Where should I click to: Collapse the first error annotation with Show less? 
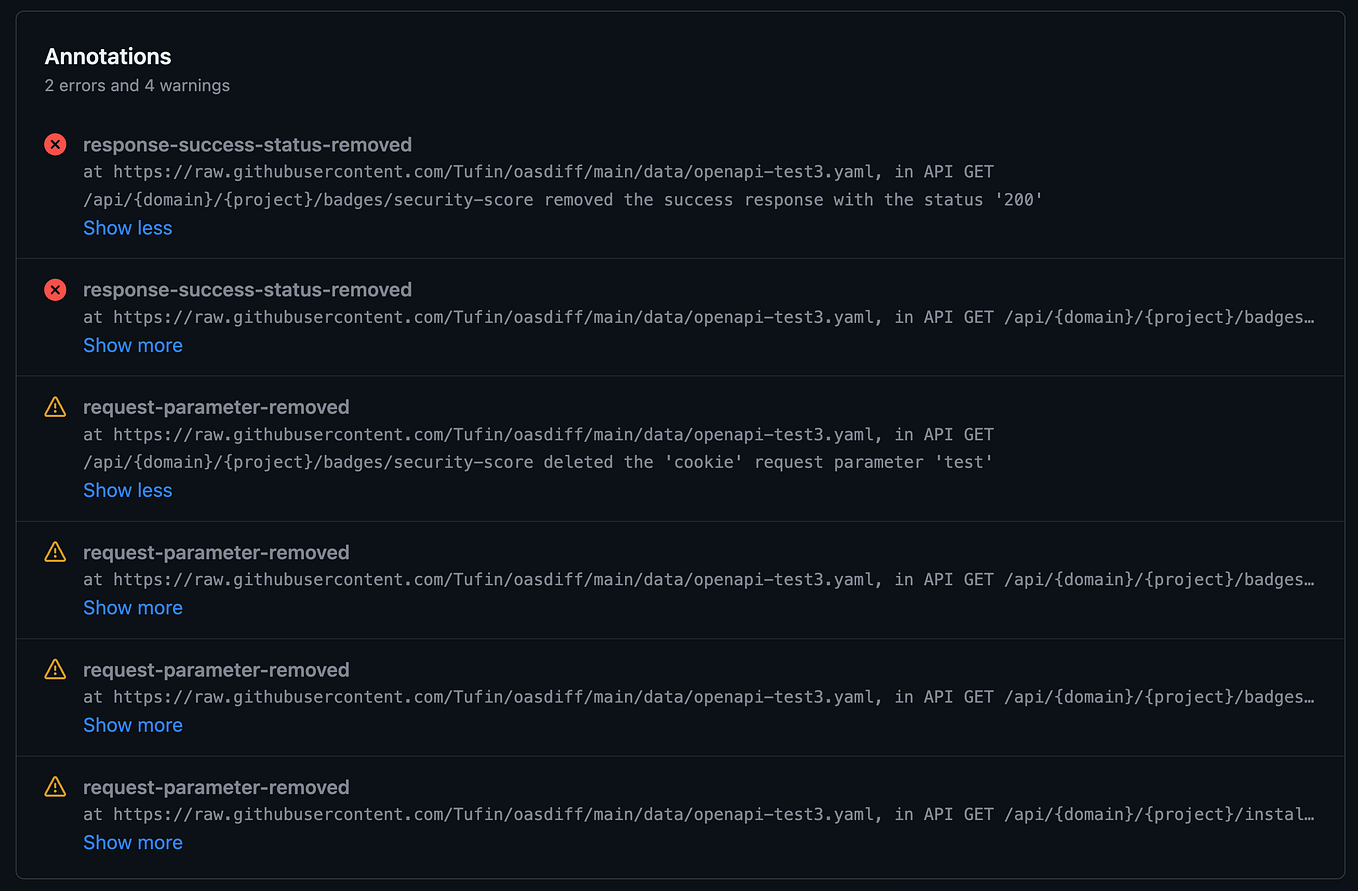coord(127,228)
